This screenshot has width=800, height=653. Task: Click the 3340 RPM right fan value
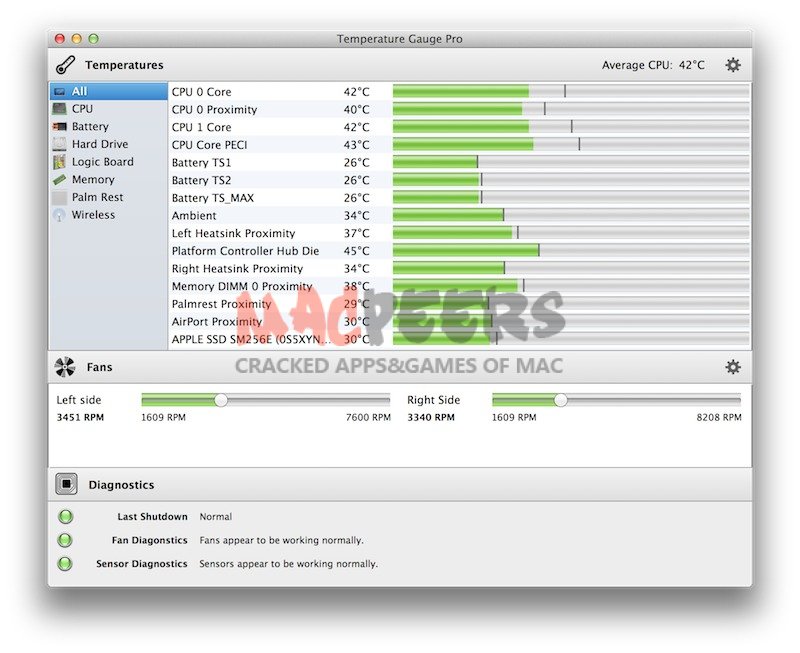pos(431,417)
